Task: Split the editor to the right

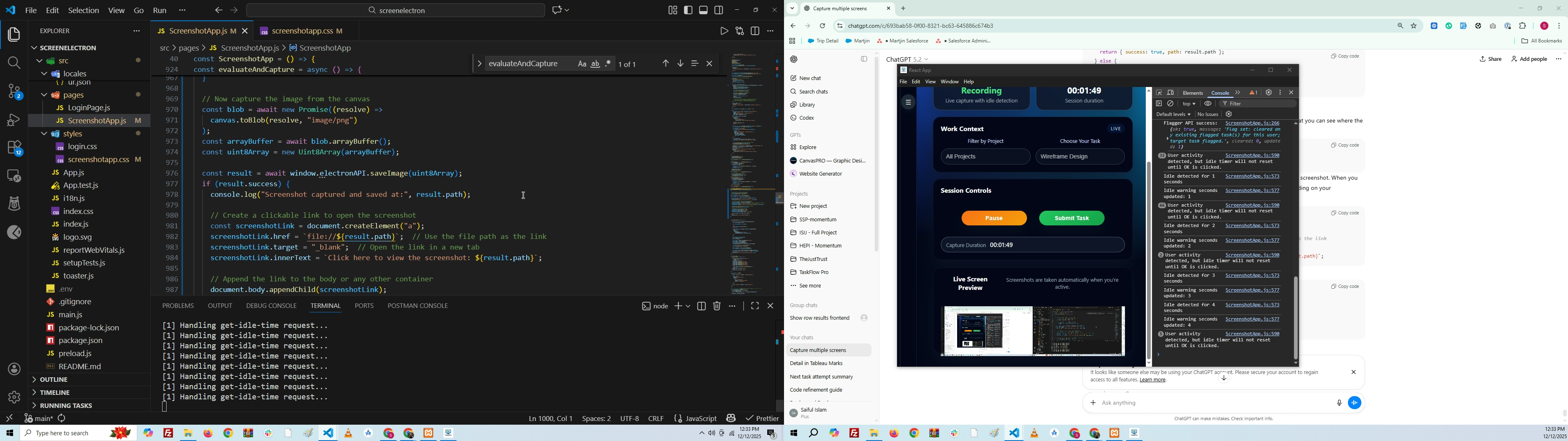Action: 755,31
